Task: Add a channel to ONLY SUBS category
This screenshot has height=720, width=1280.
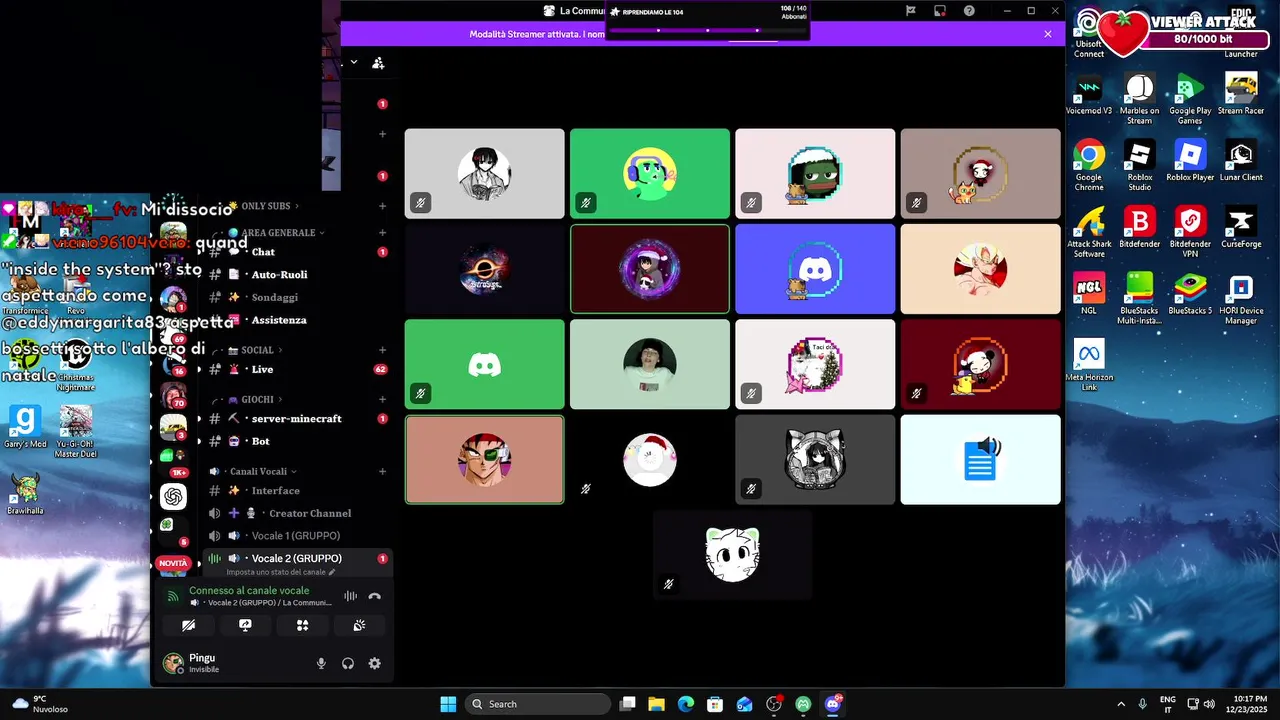Action: coord(382,206)
